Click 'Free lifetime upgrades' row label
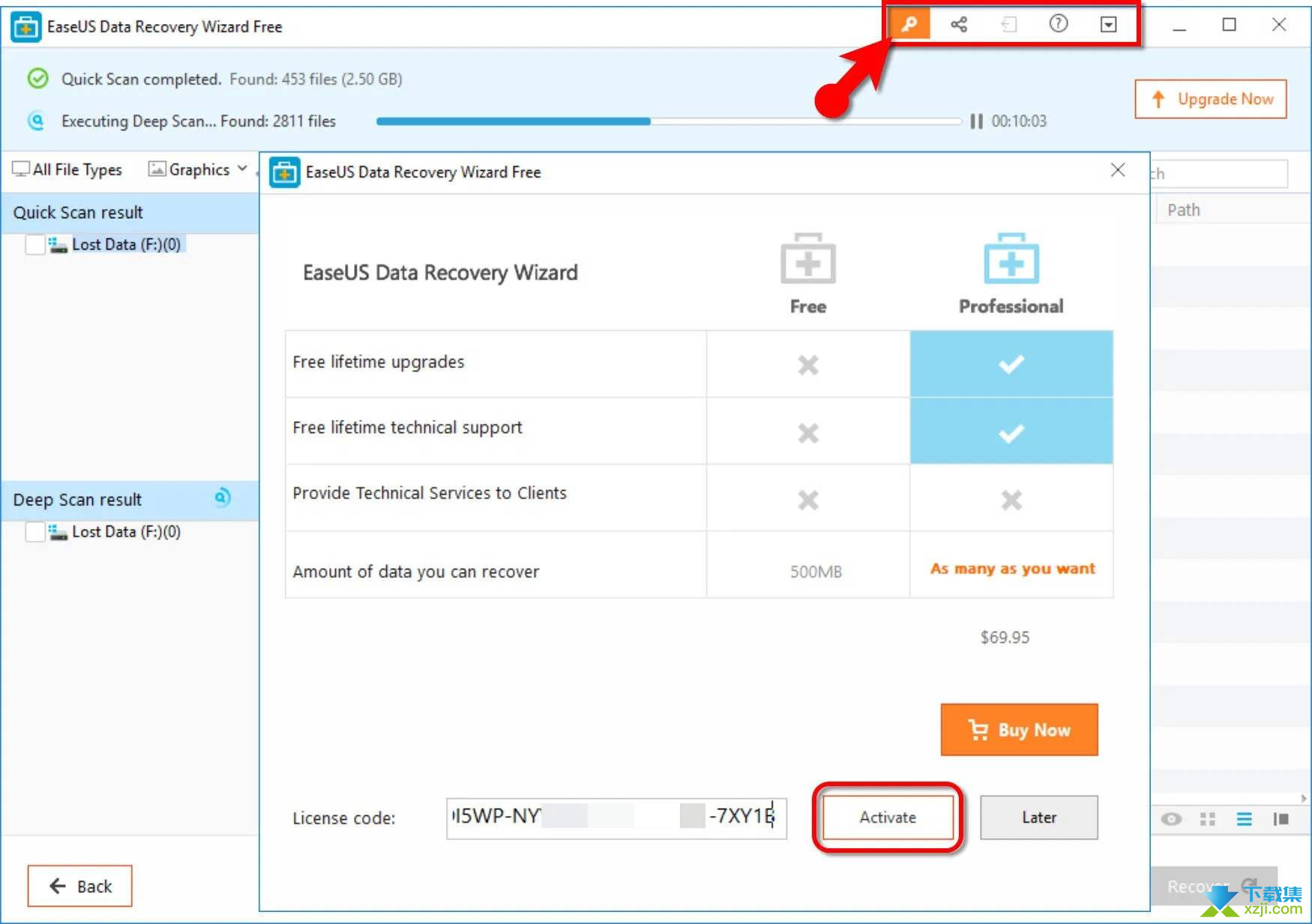1312x924 pixels. pos(379,363)
